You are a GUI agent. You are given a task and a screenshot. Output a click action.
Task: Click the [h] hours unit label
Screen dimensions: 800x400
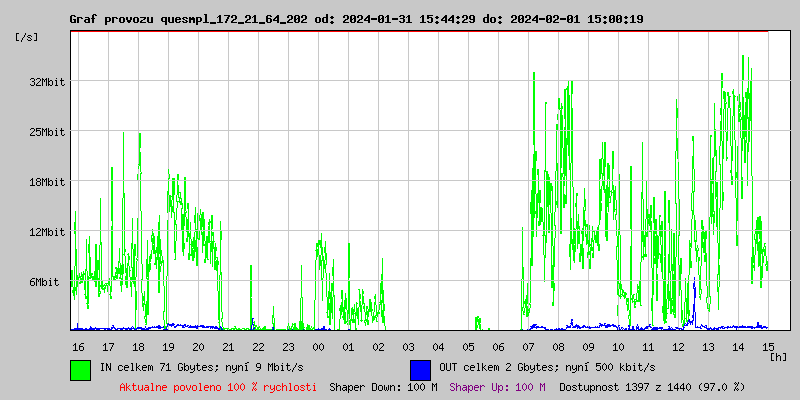coord(780,356)
